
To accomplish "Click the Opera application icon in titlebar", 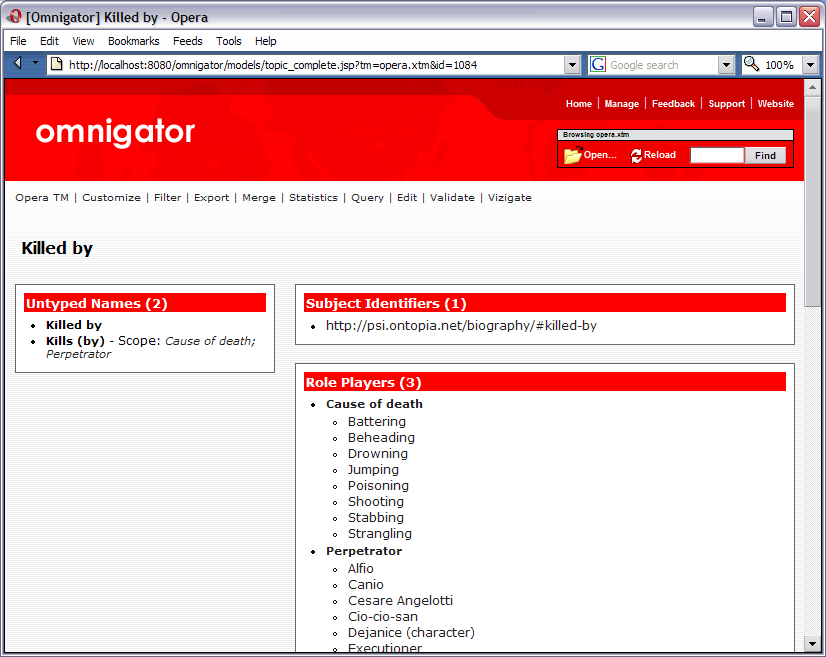I will pyautogui.click(x=13, y=15).
